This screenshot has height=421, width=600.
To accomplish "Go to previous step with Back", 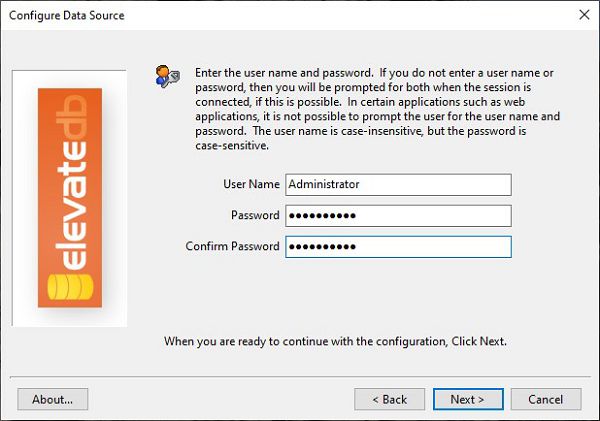I will (390, 399).
